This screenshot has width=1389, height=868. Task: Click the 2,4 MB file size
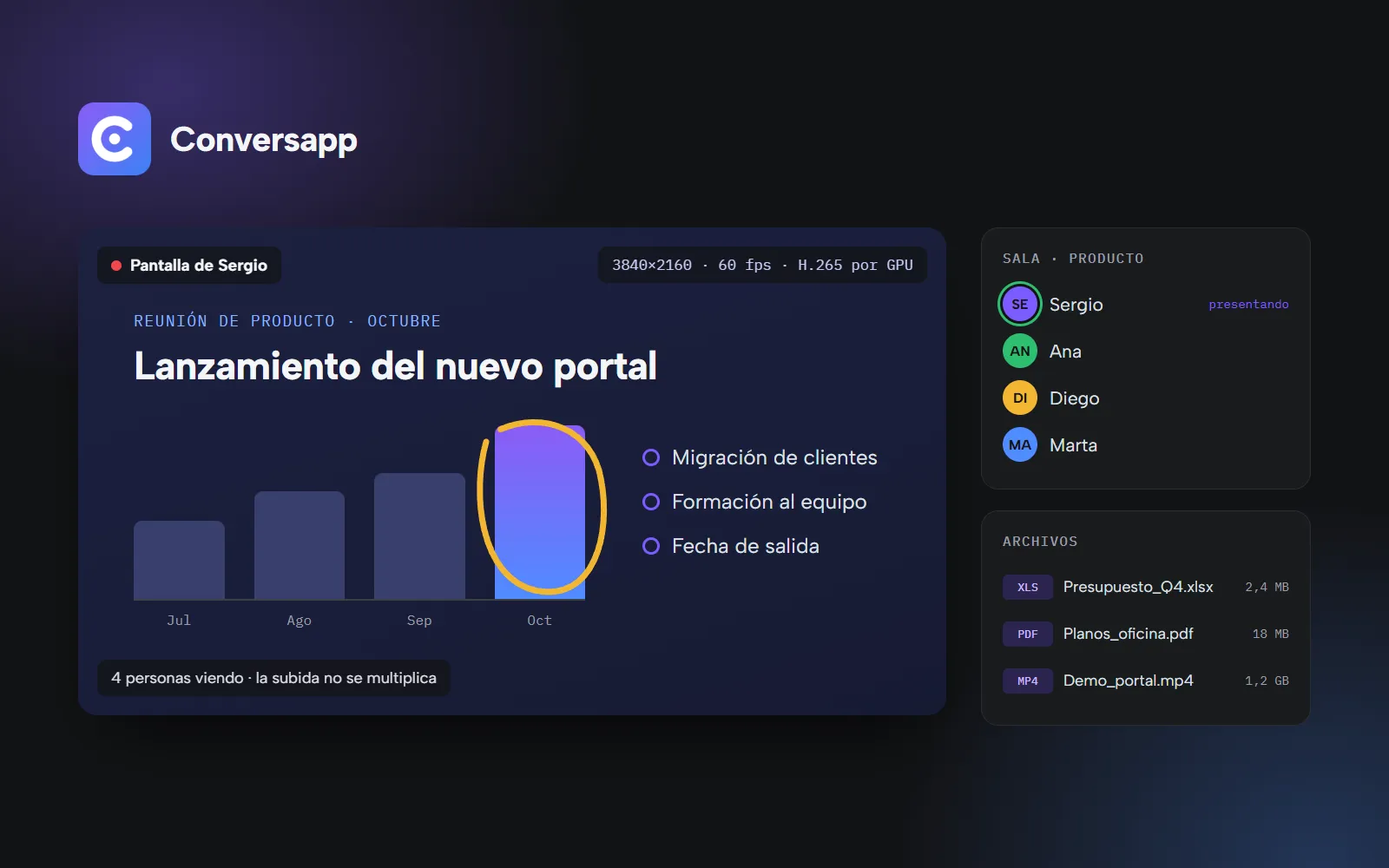click(1267, 588)
